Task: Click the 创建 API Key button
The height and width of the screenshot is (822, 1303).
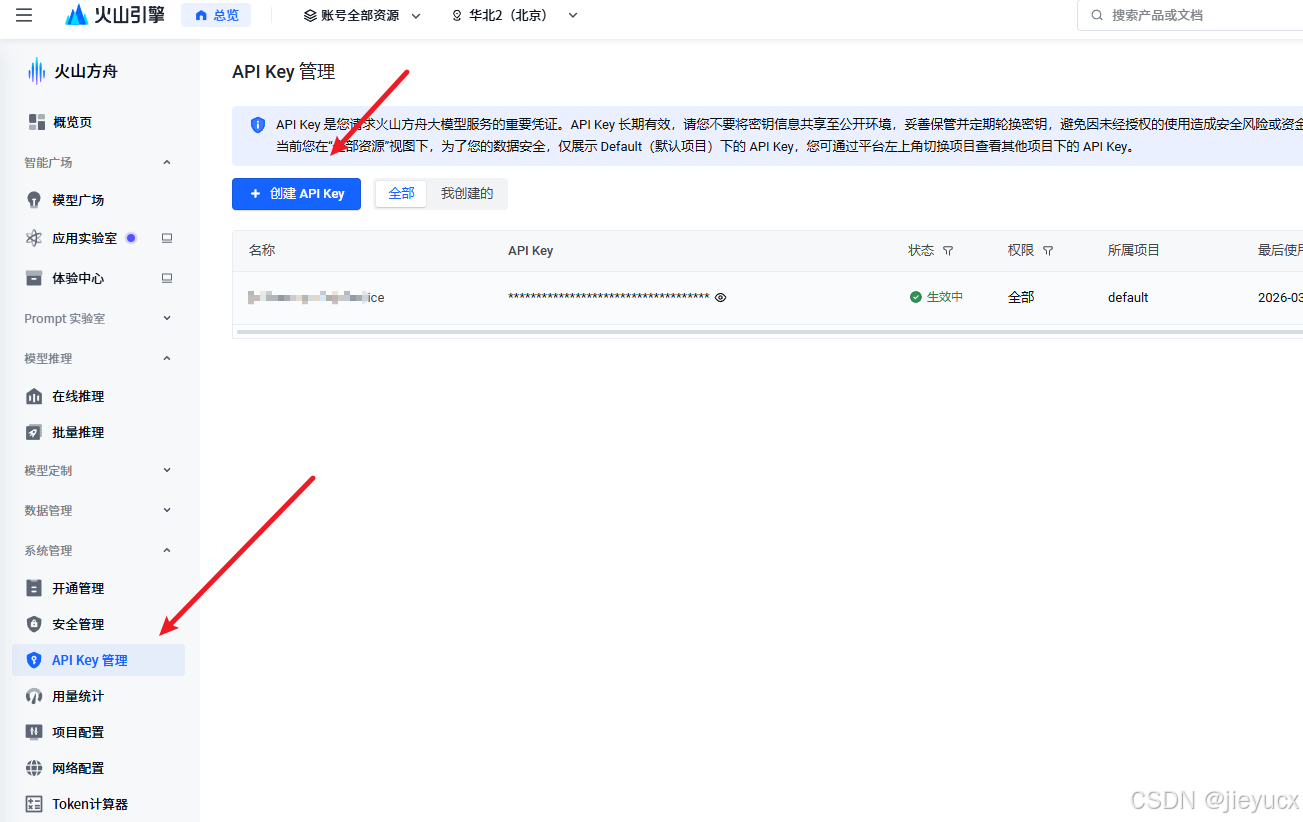Action: pos(296,194)
